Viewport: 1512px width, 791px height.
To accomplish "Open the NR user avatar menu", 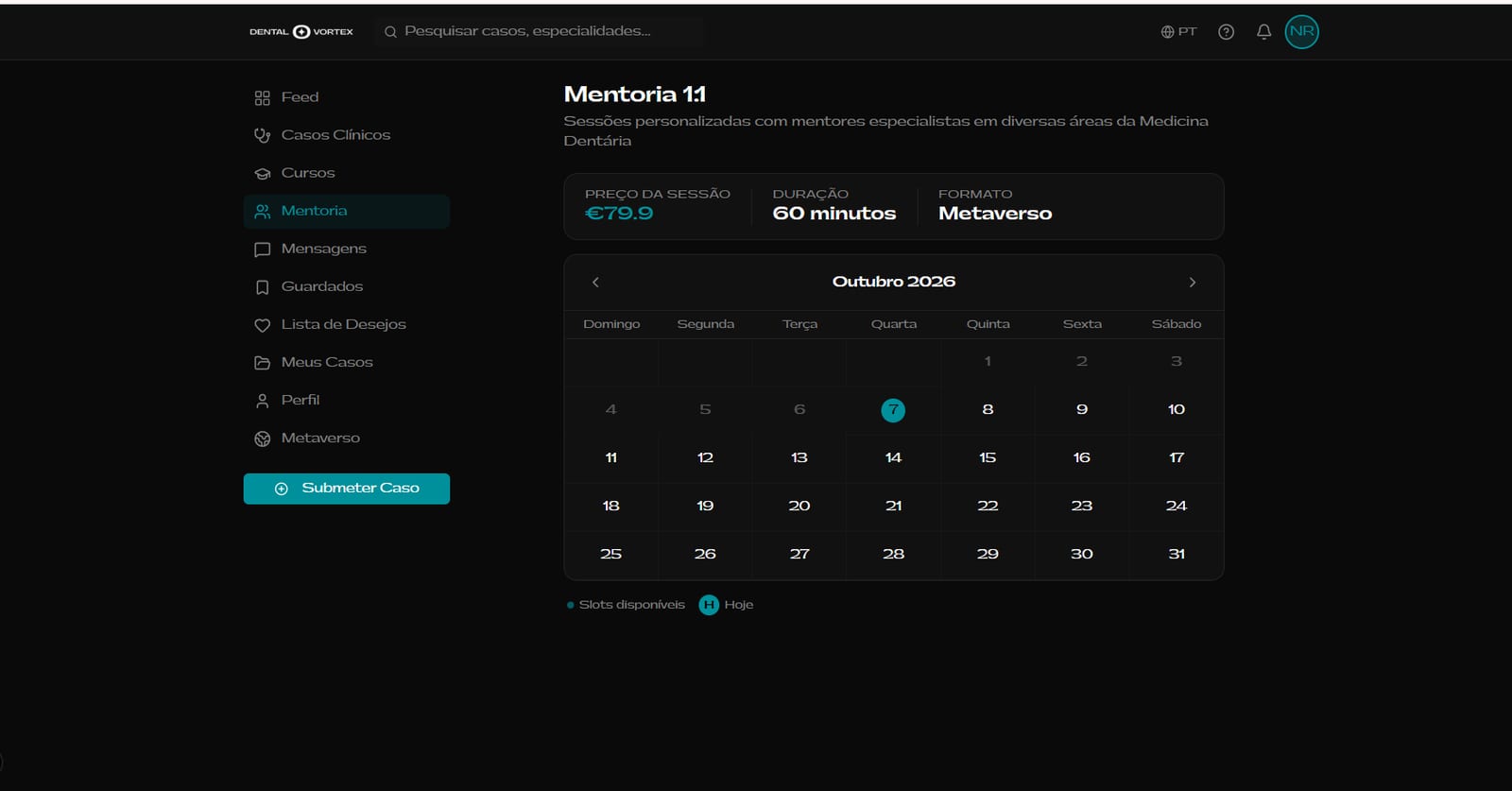I will [x=1301, y=31].
